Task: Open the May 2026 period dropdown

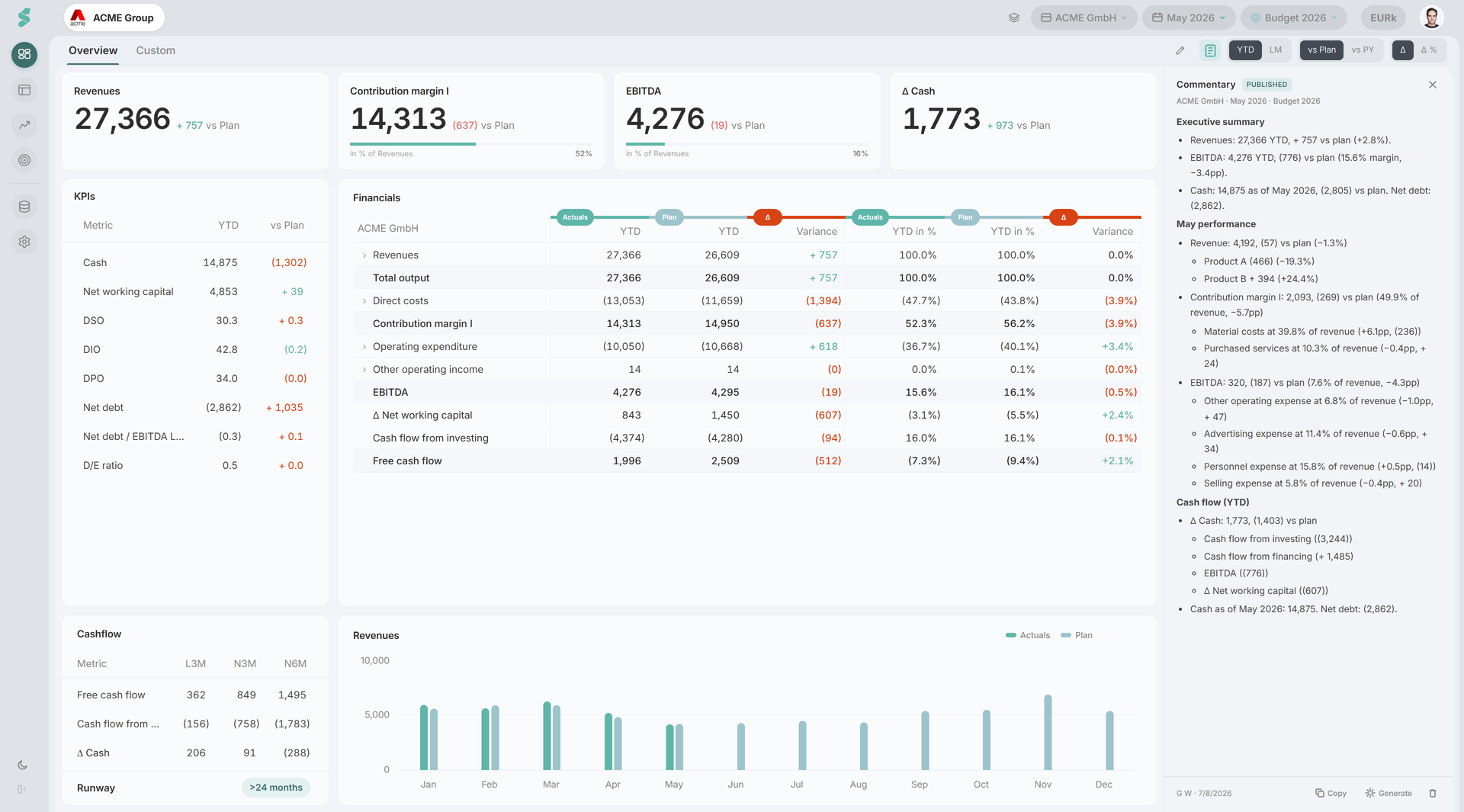Action: point(1189,18)
